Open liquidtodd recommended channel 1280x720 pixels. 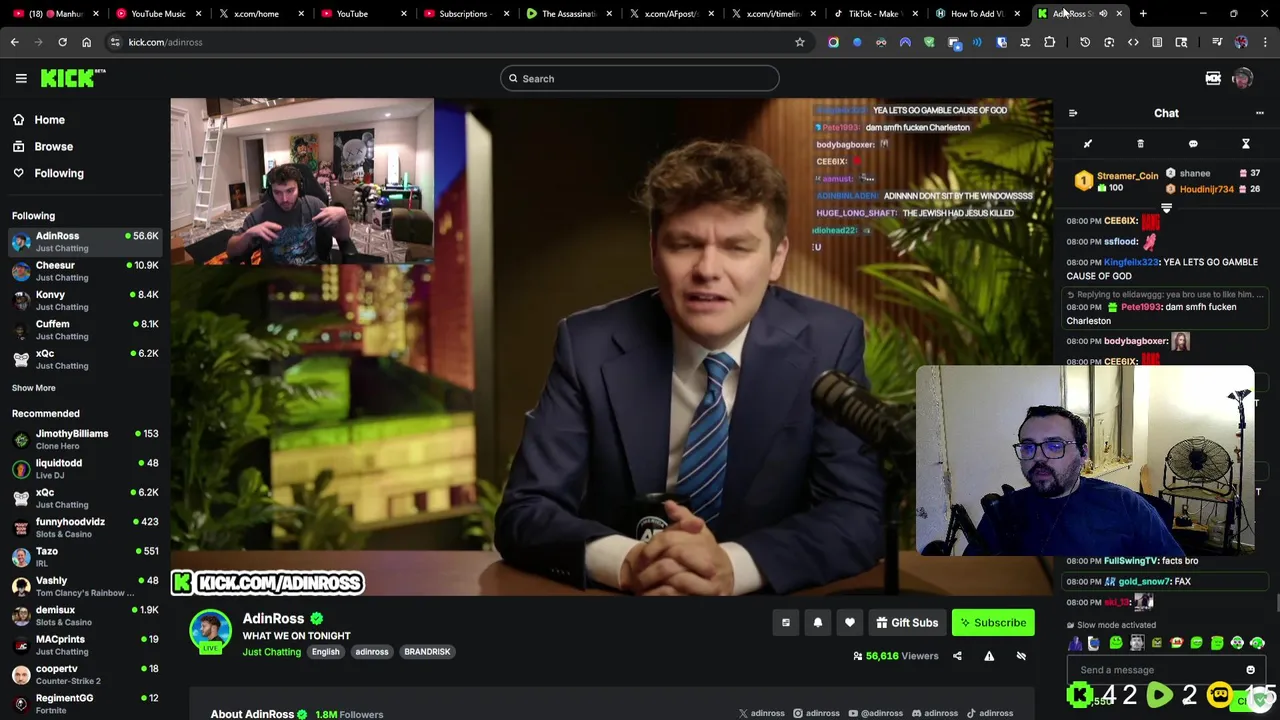coord(85,468)
